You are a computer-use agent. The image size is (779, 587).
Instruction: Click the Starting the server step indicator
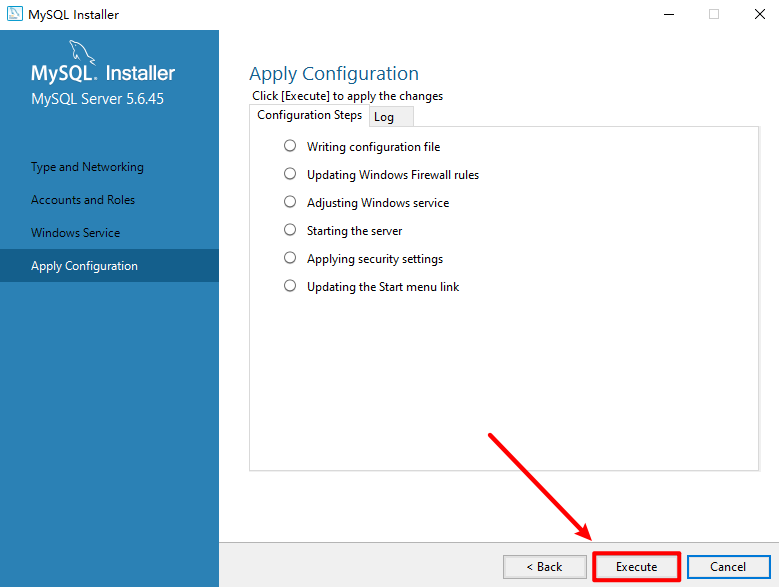coord(290,230)
